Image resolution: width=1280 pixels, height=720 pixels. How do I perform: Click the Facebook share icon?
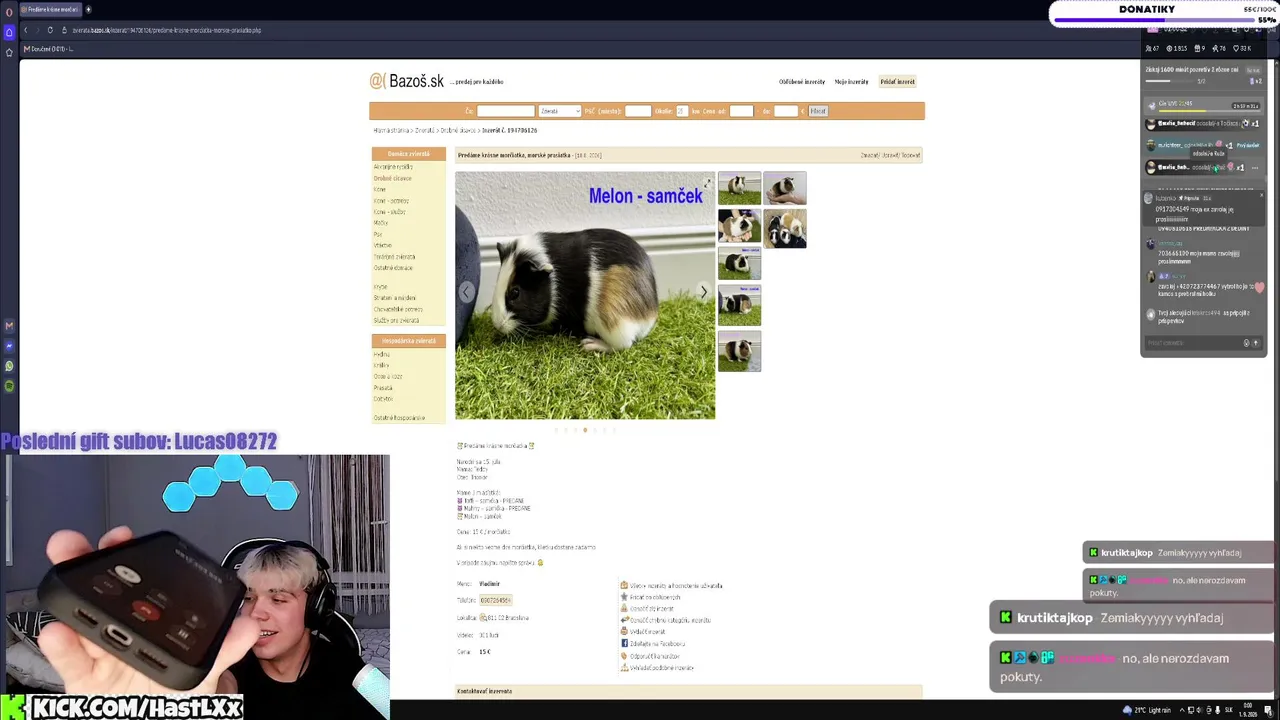624,643
